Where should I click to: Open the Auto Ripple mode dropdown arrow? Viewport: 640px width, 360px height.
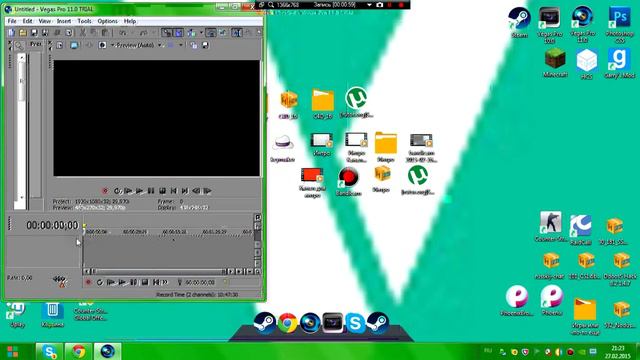[201, 33]
